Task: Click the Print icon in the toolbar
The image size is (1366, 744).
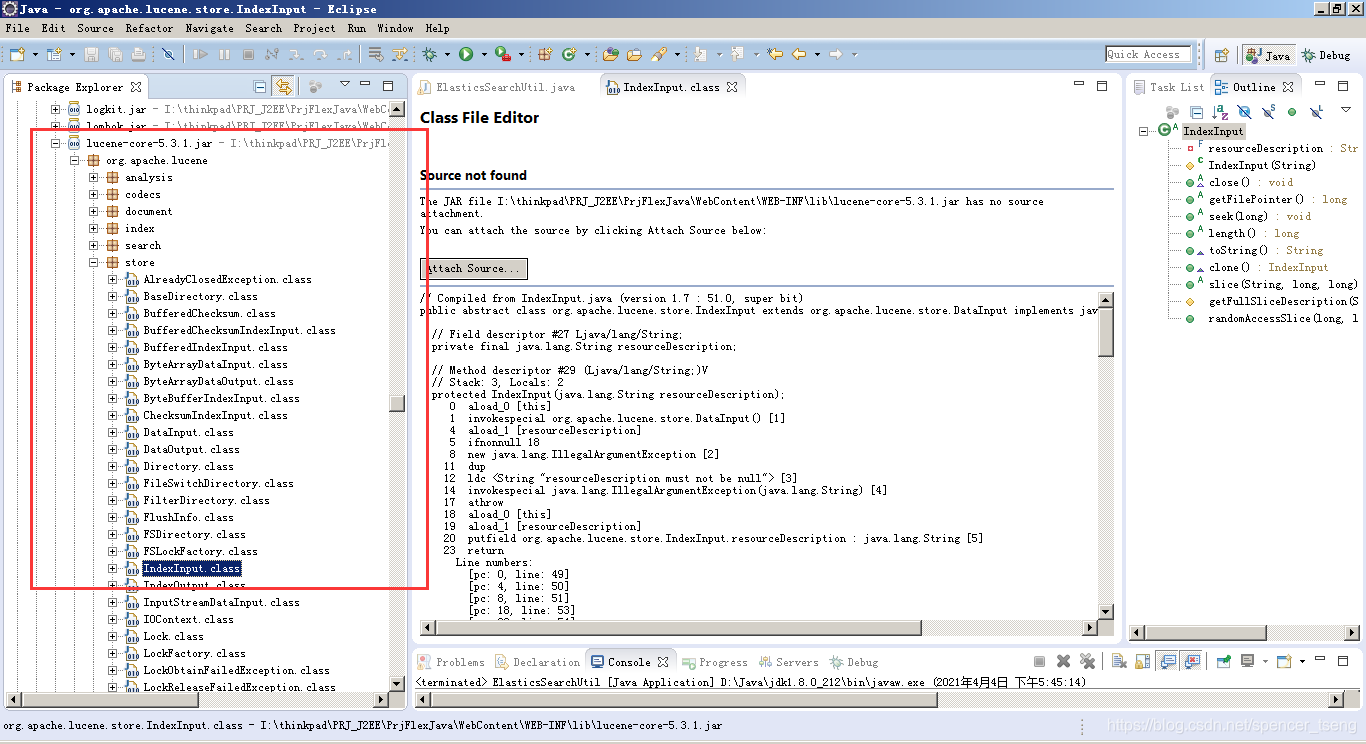Action: pos(138,55)
